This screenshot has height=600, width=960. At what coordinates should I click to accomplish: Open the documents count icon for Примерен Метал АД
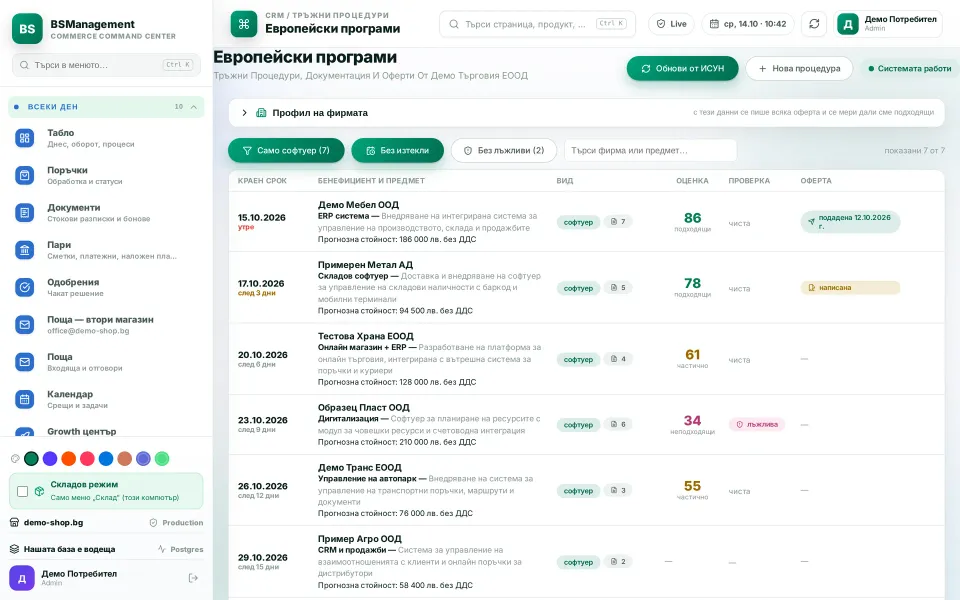pos(618,288)
